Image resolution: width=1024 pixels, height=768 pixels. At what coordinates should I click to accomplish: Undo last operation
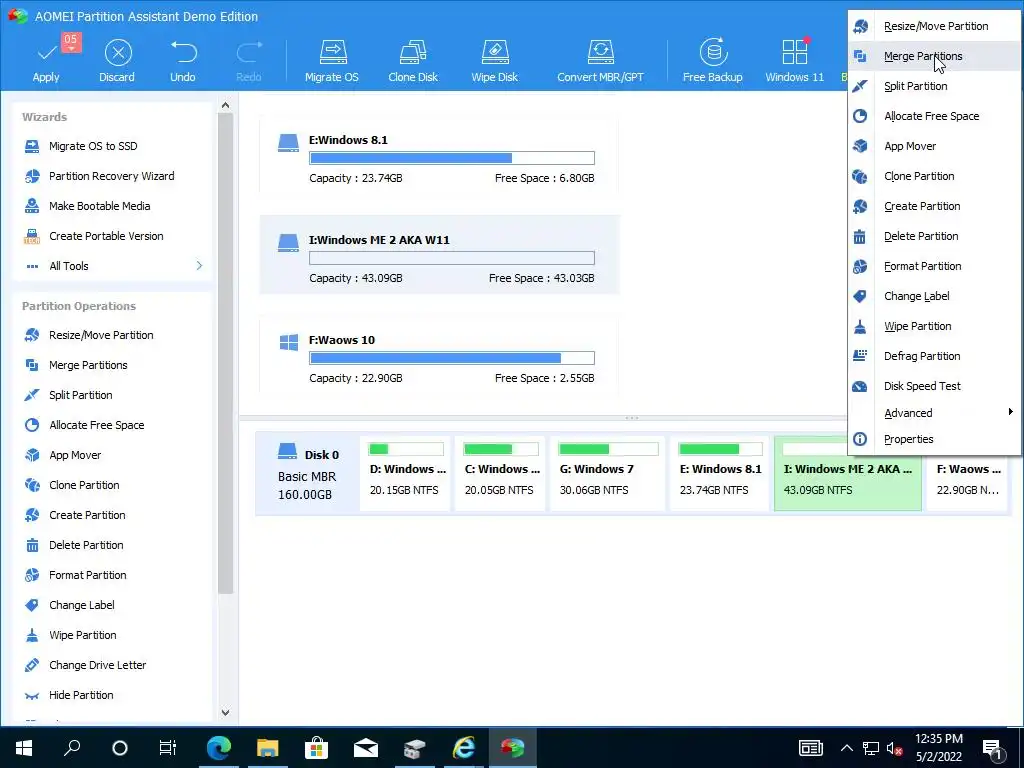183,61
